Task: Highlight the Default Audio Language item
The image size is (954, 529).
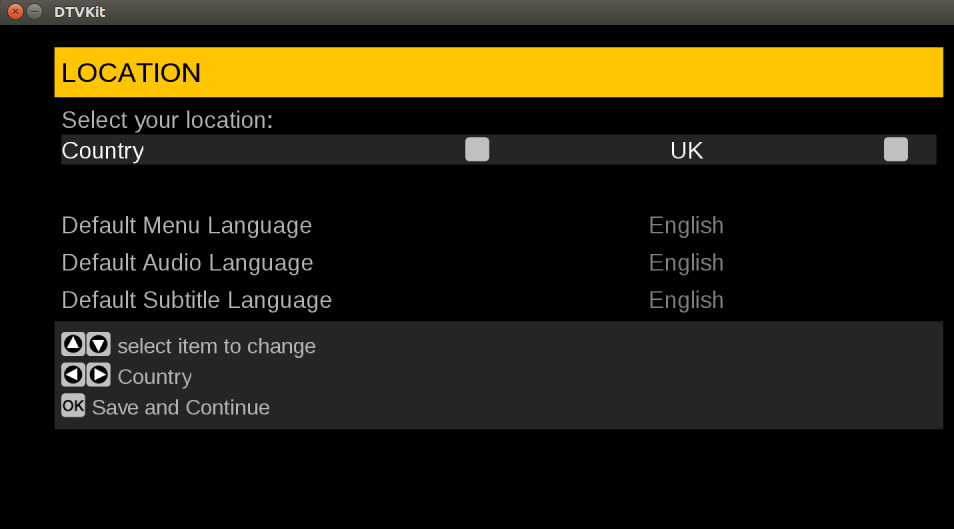Action: pyautogui.click(x=187, y=263)
